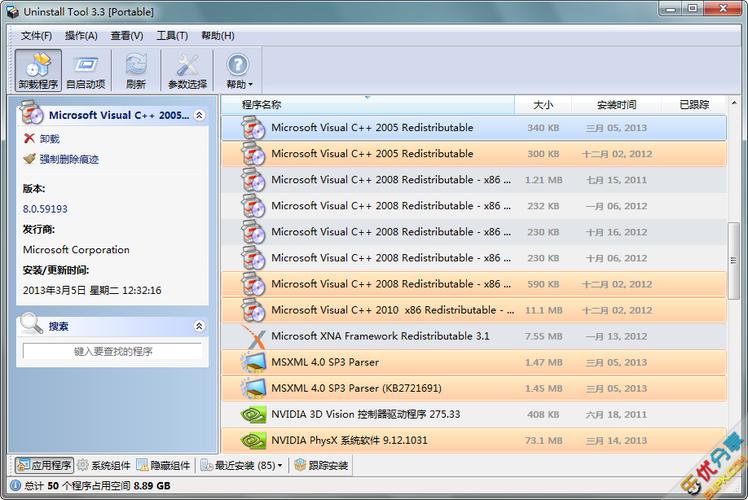
Task: Click 11.1 MB size of Visual C++ 2010
Action: 543,310
